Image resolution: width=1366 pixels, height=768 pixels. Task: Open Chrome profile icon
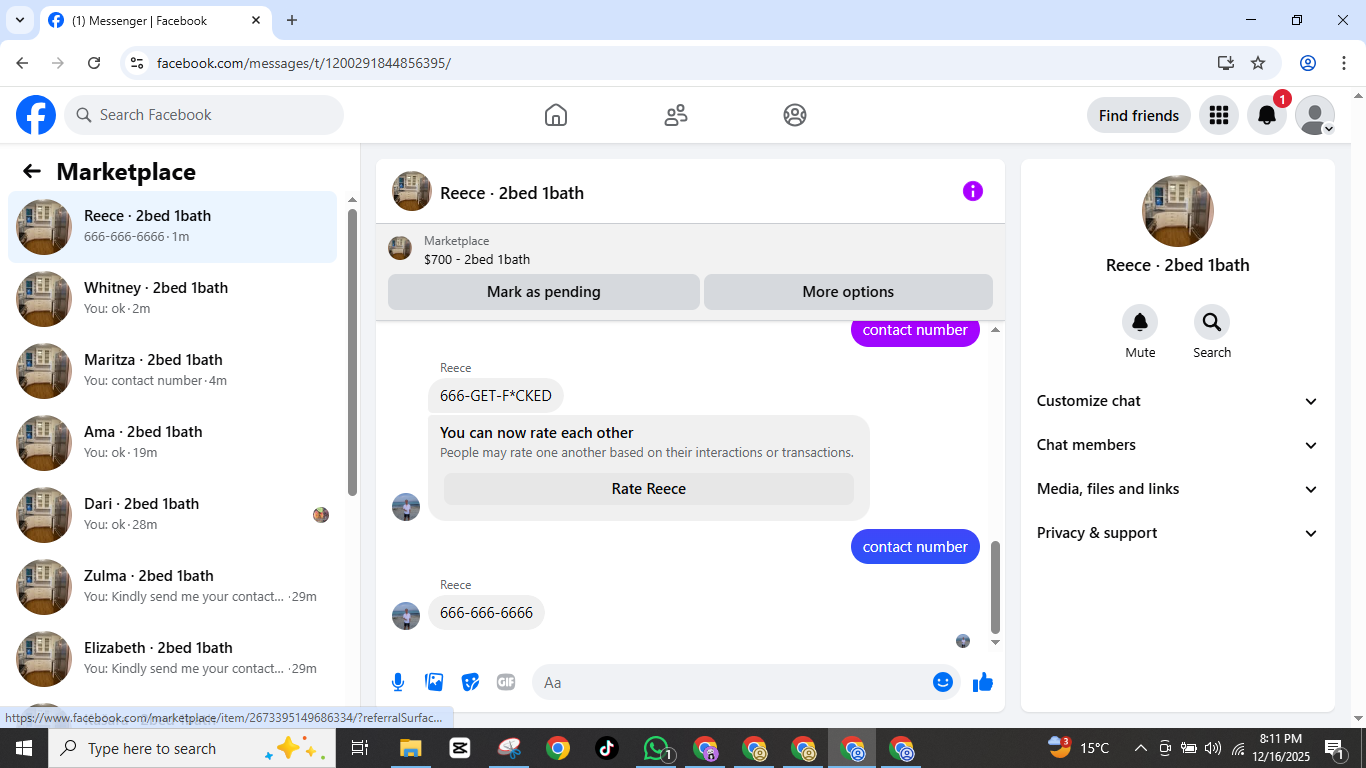point(1308,63)
